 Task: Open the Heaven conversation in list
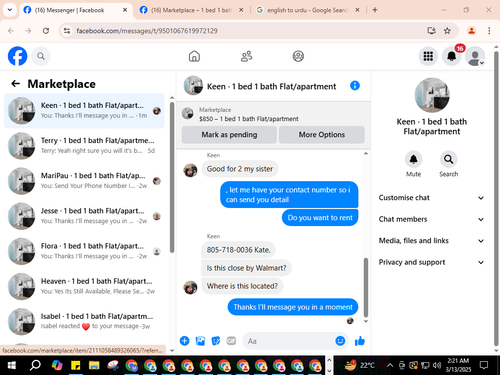(x=84, y=286)
